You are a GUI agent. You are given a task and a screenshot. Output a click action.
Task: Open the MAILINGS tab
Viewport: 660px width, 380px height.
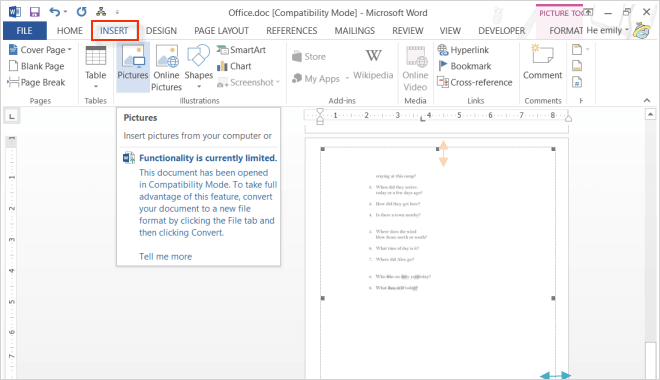pyautogui.click(x=354, y=31)
